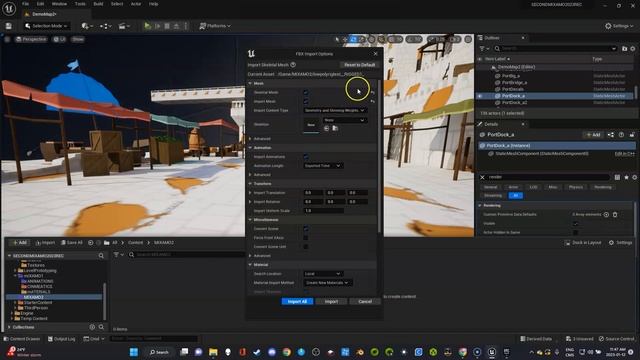Open the Cinematics clapperboard icon menu
Screen dimensions: 640x360
pyautogui.click(x=124, y=26)
